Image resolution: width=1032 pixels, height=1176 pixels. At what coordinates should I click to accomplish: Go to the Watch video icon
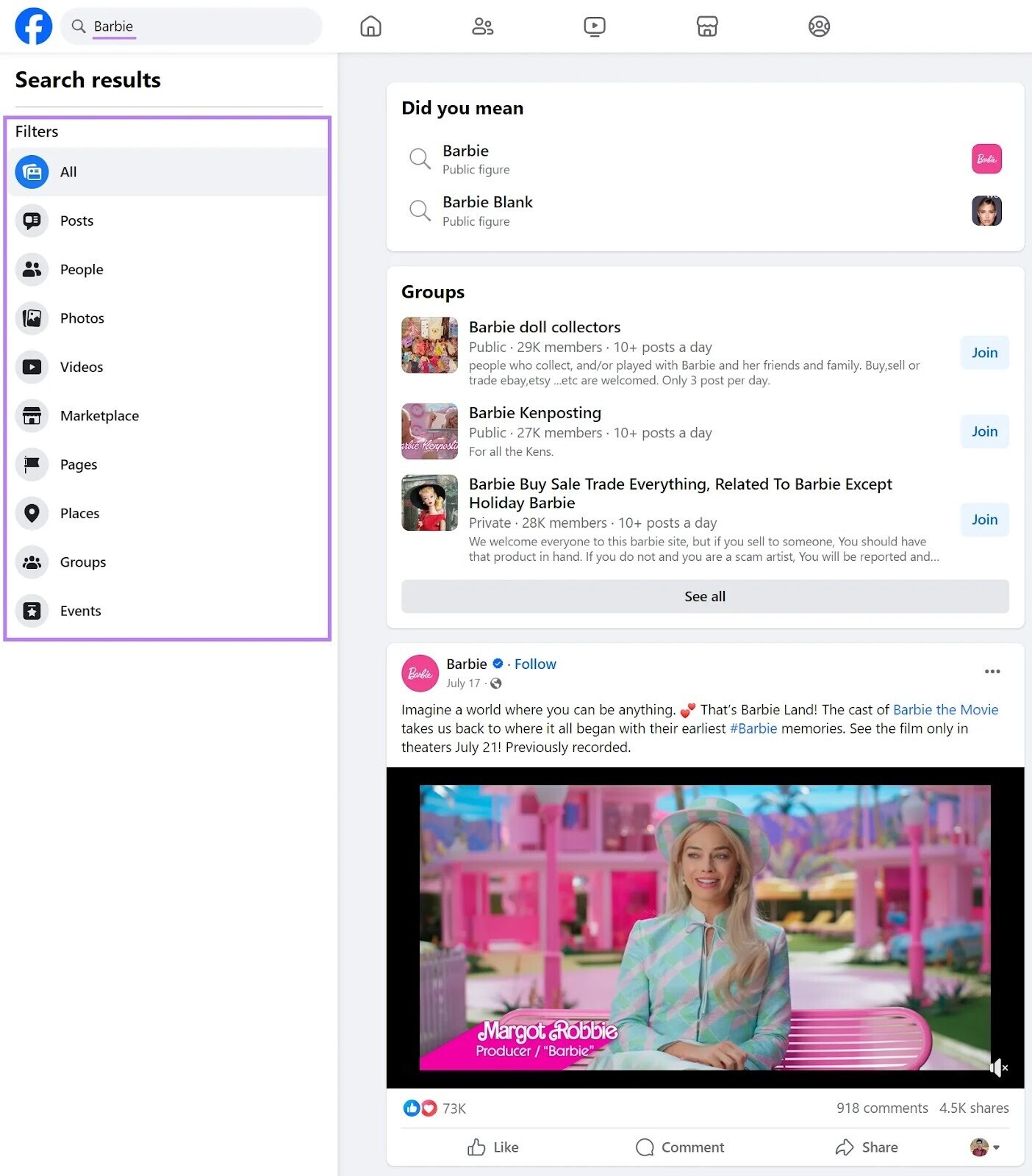pyautogui.click(x=594, y=26)
